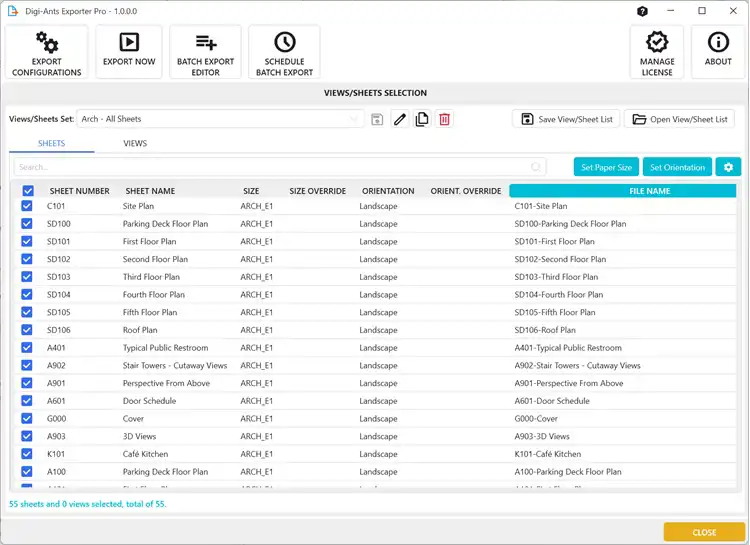Viewport: 750px width, 545px height.
Task: Open Export Configurations
Action: [46, 52]
